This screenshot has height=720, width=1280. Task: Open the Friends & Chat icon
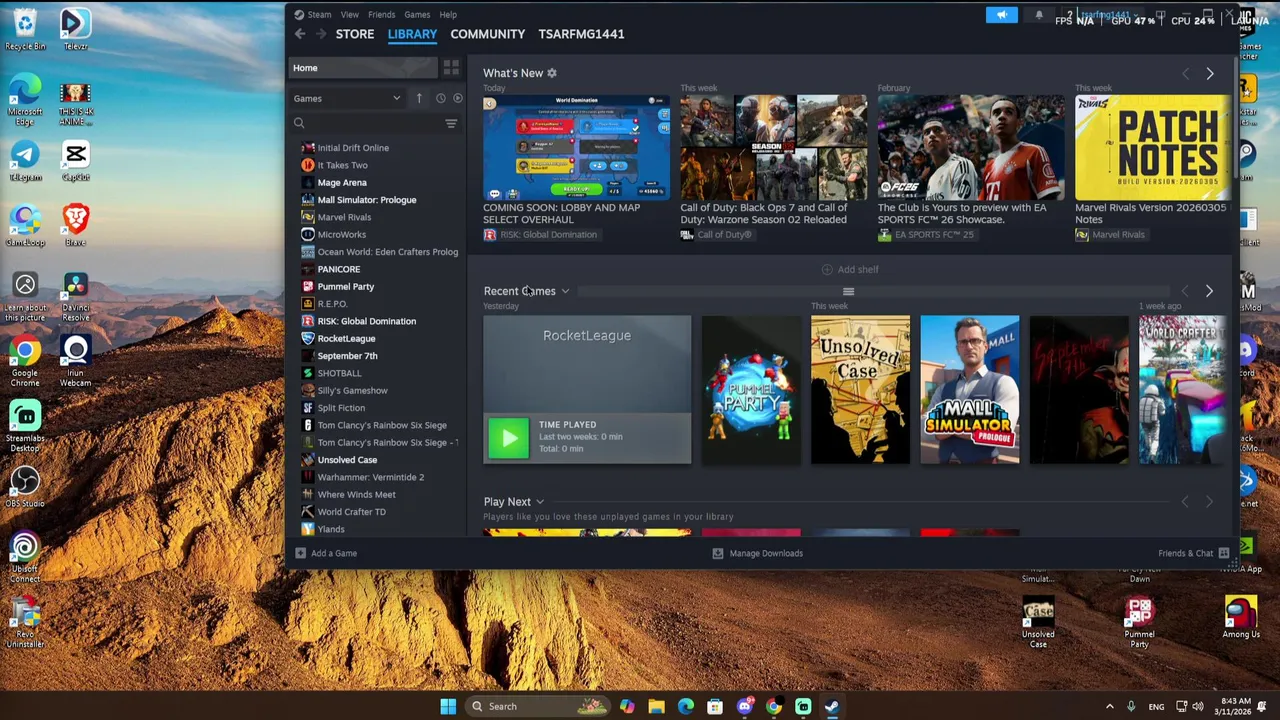[1224, 553]
